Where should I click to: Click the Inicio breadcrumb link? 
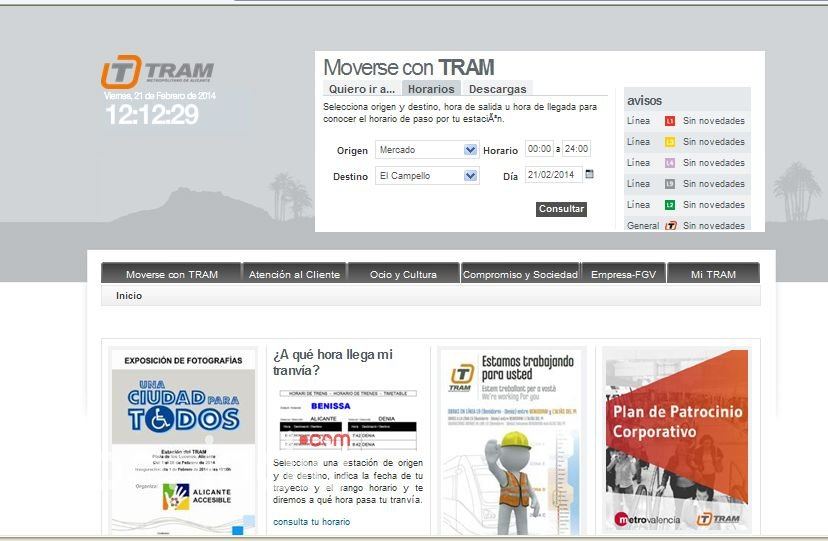coord(129,296)
